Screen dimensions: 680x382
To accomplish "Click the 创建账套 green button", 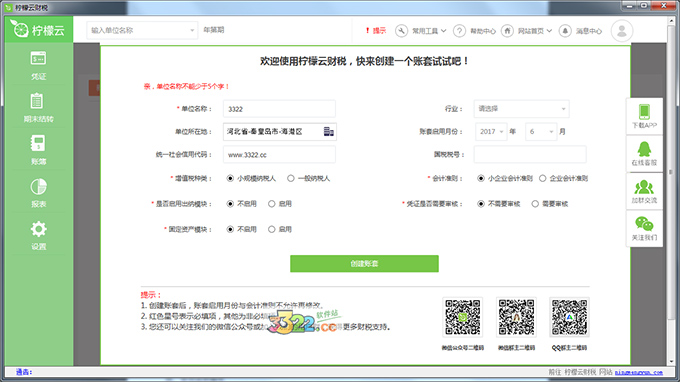I will (364, 264).
